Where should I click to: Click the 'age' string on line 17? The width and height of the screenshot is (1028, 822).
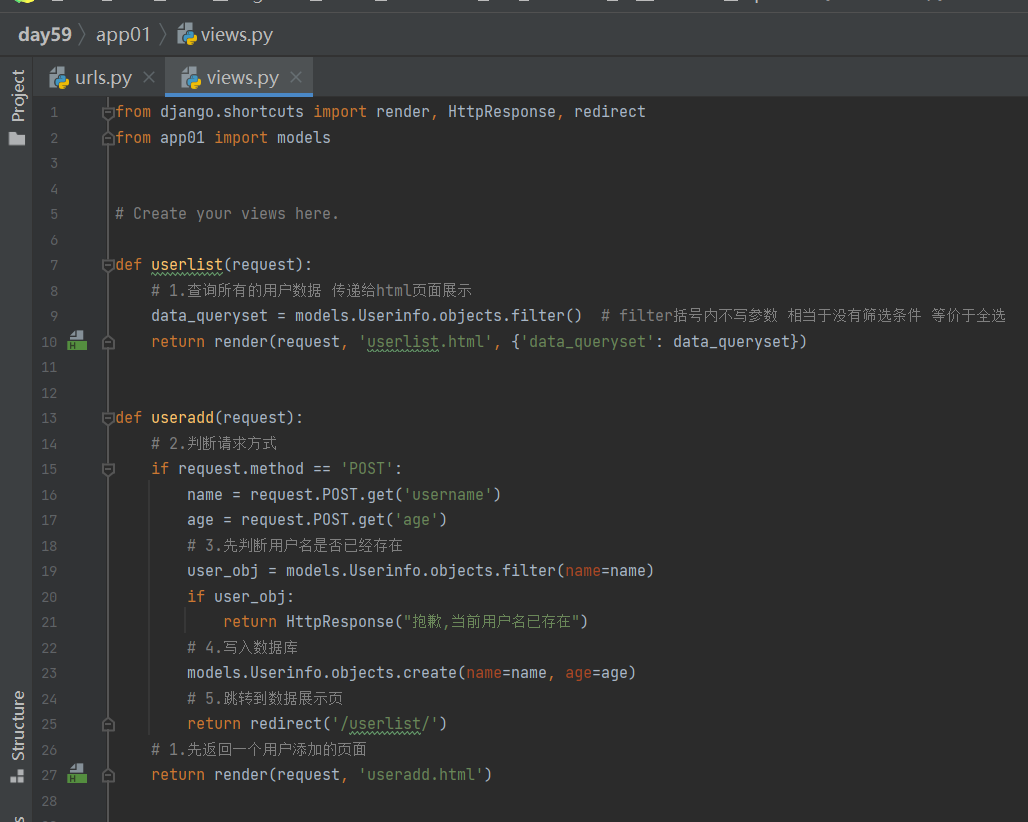coord(416,519)
